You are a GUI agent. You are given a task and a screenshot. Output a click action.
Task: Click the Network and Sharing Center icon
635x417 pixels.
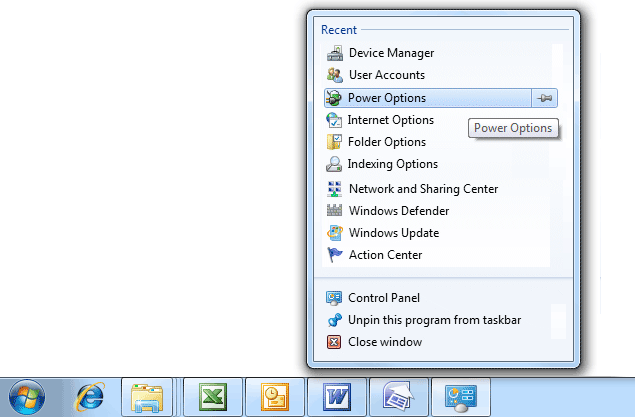pos(335,189)
